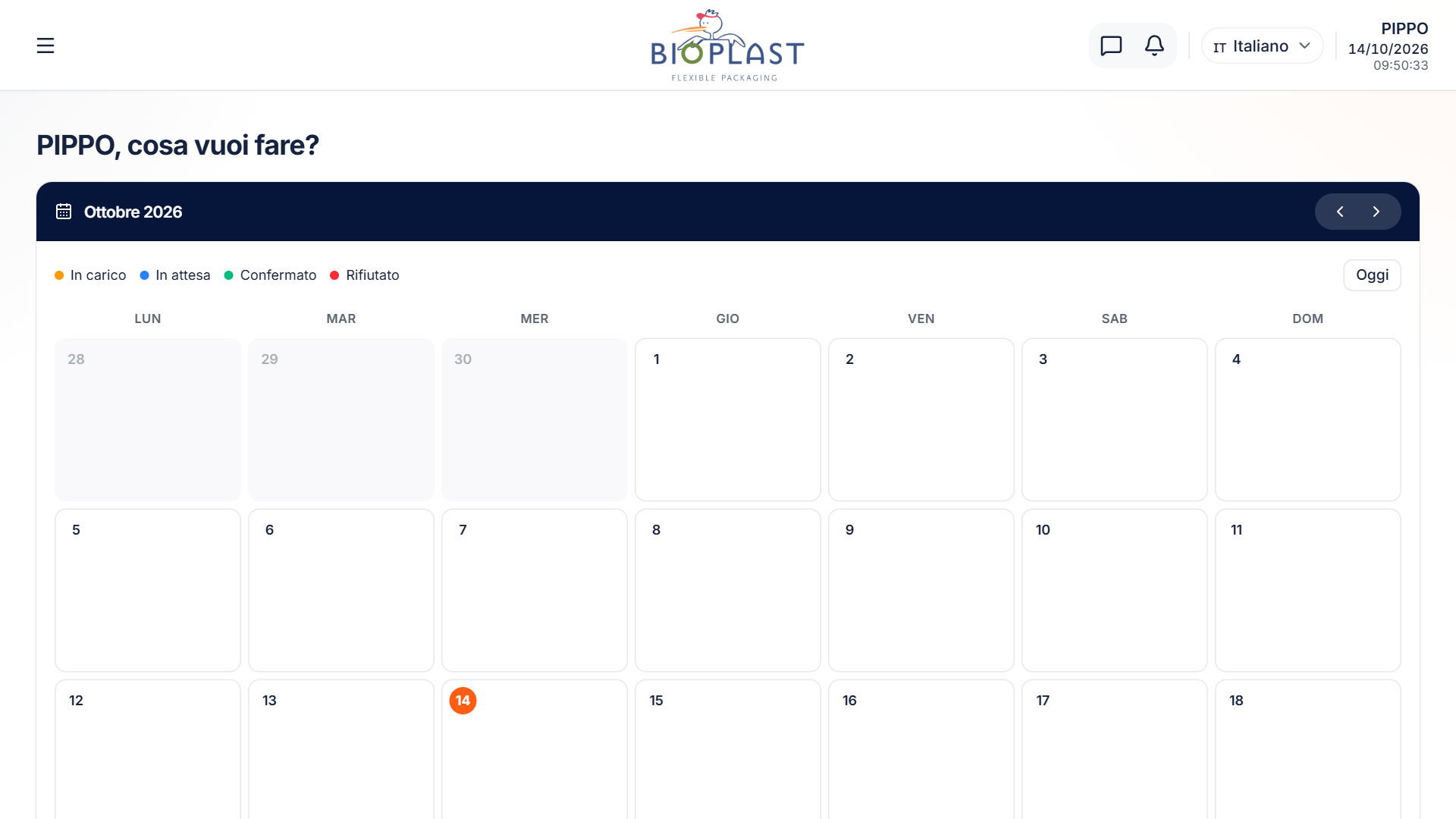Choose day 15 calendar cell
This screenshot has width=1456, height=819.
(x=728, y=749)
